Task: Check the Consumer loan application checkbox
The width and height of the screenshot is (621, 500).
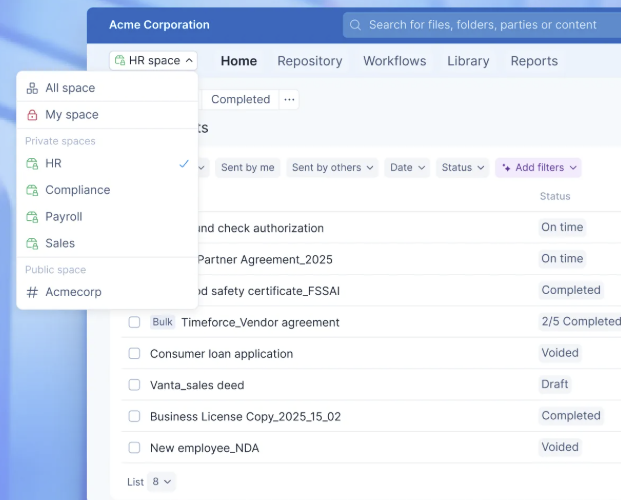Action: point(134,353)
